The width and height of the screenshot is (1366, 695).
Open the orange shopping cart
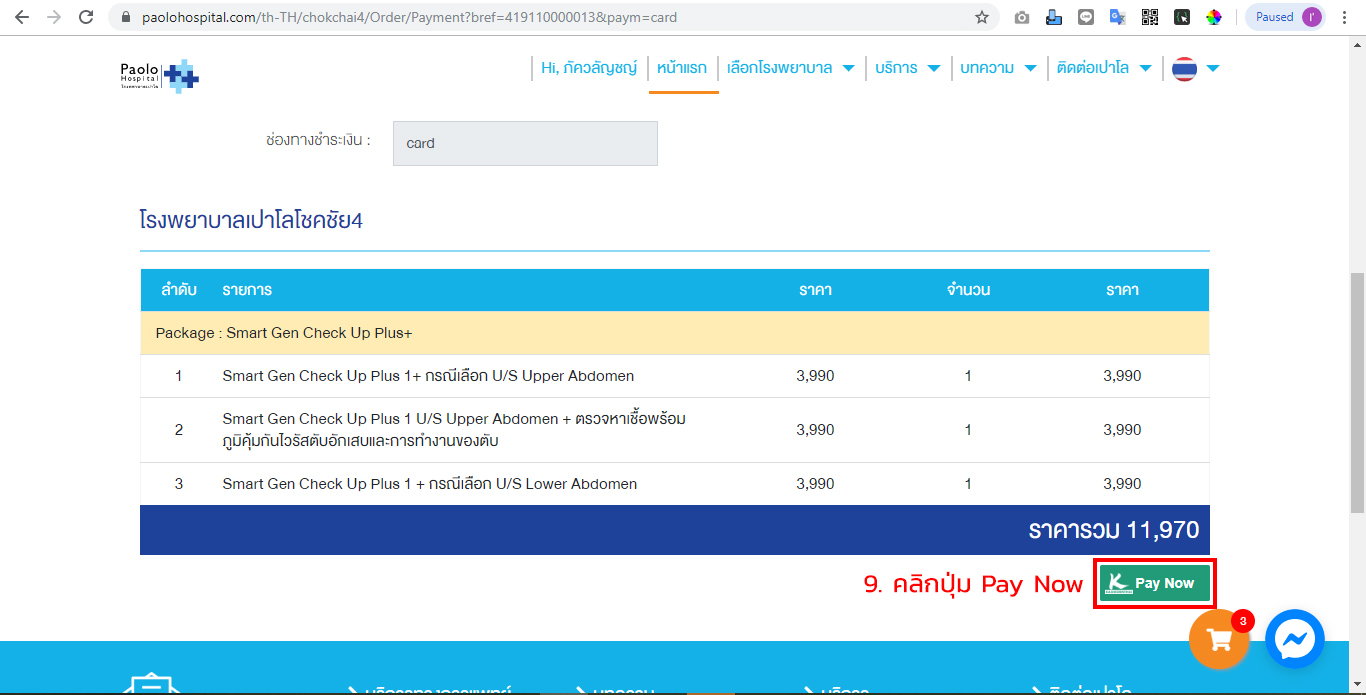[x=1219, y=639]
